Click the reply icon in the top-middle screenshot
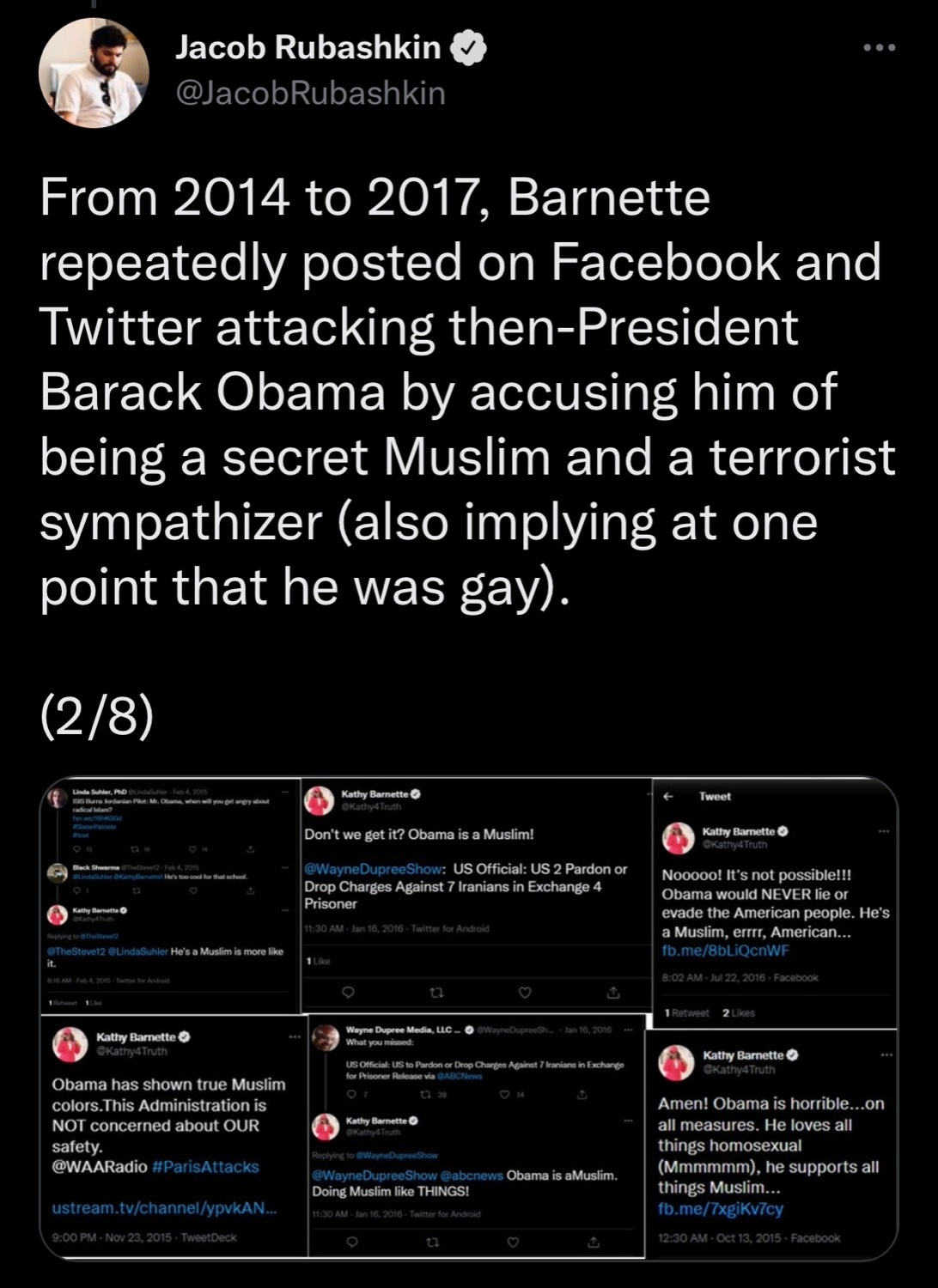The image size is (938, 1288). tap(348, 993)
